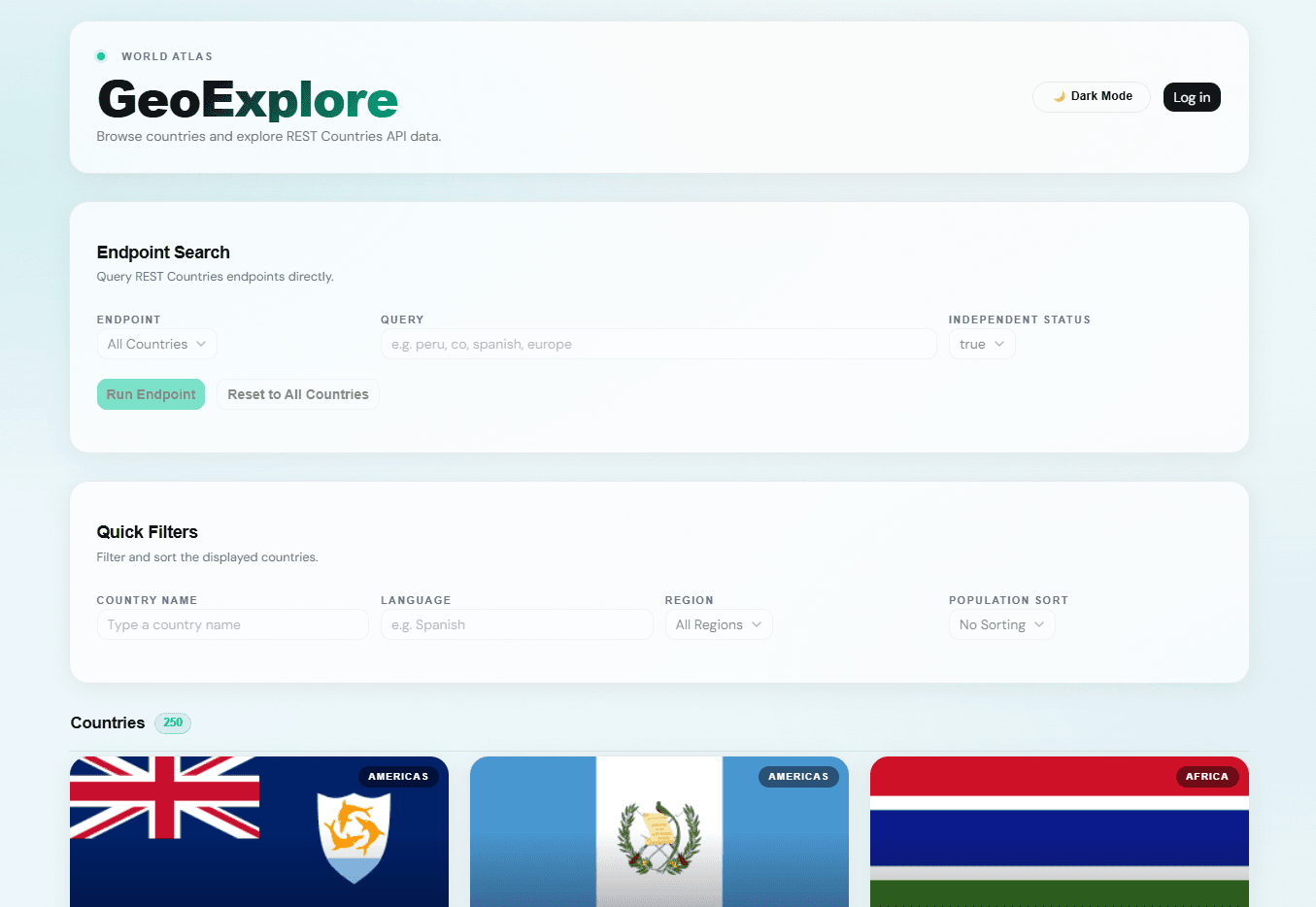This screenshot has width=1316, height=907.
Task: Click Reset to All Countries
Action: pos(298,394)
